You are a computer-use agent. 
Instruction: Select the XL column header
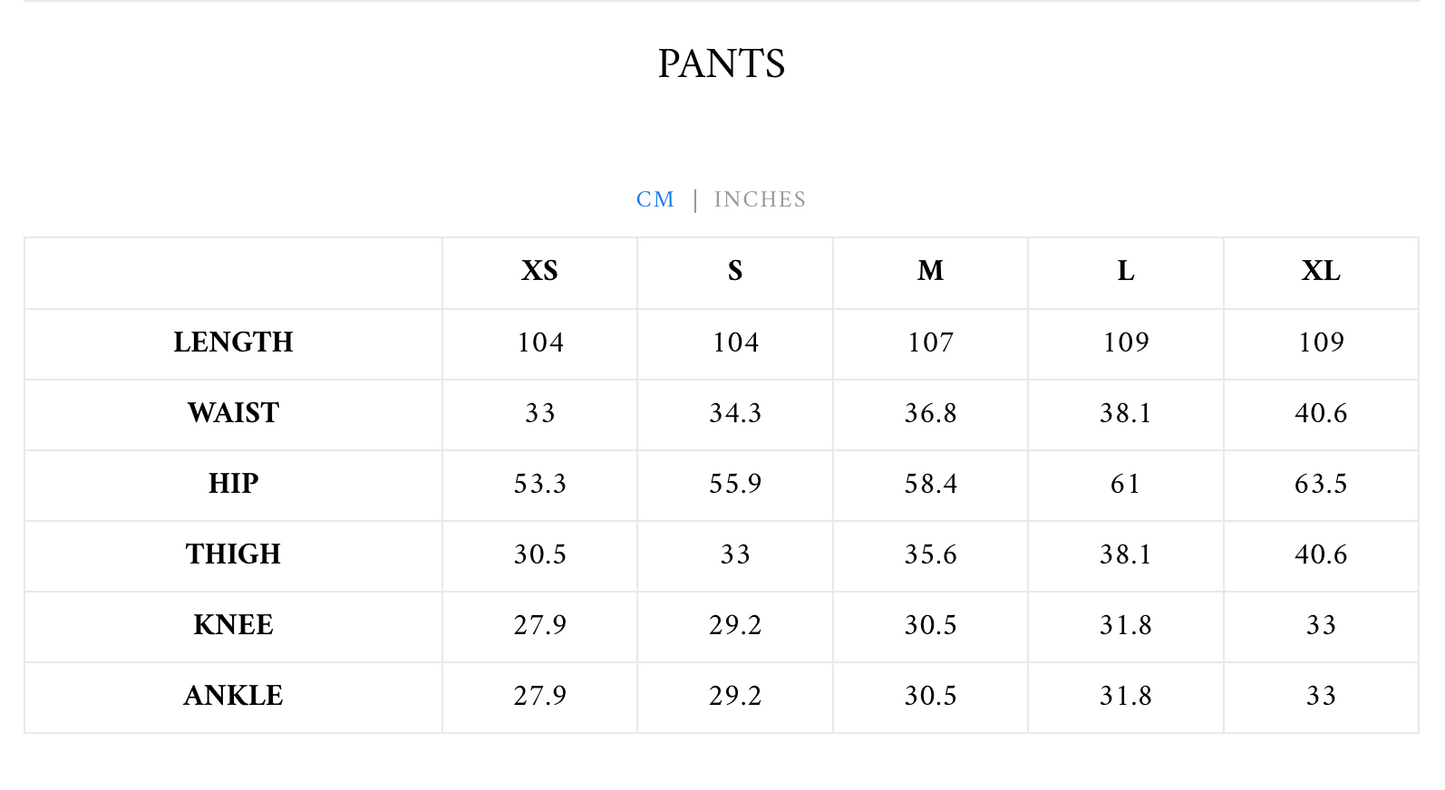click(x=1321, y=272)
